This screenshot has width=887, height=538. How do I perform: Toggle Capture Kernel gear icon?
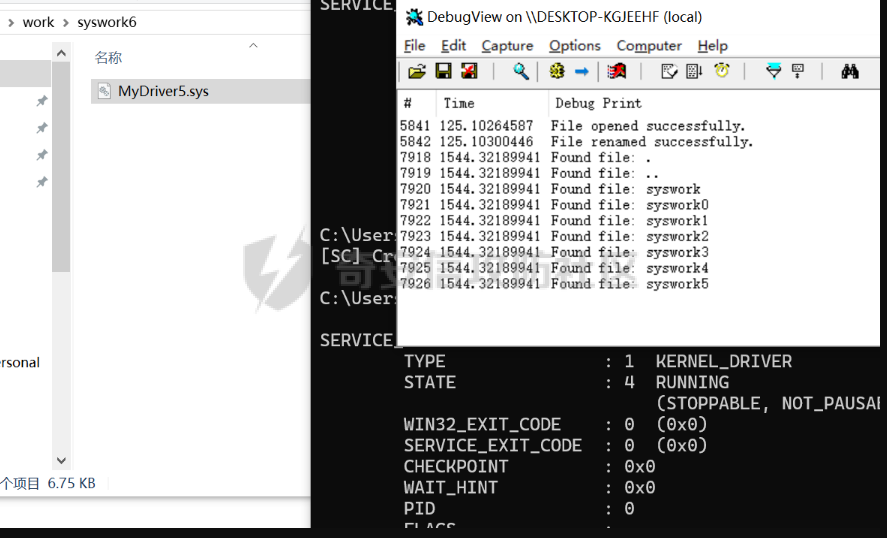tap(557, 71)
